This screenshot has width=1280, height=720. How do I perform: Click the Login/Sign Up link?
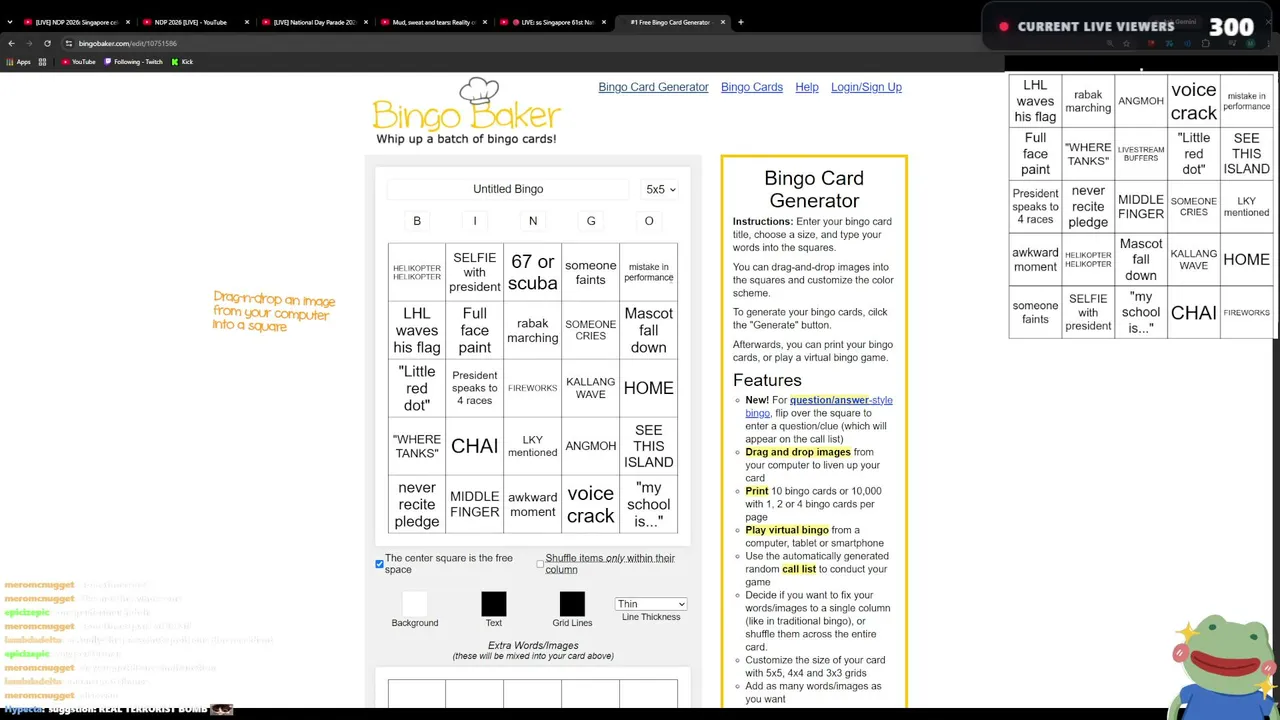(x=866, y=87)
